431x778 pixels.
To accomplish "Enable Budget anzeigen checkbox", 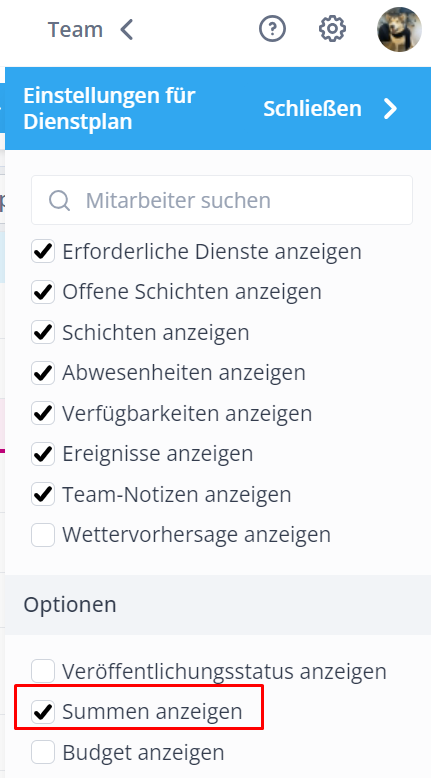I will pyautogui.click(x=43, y=752).
